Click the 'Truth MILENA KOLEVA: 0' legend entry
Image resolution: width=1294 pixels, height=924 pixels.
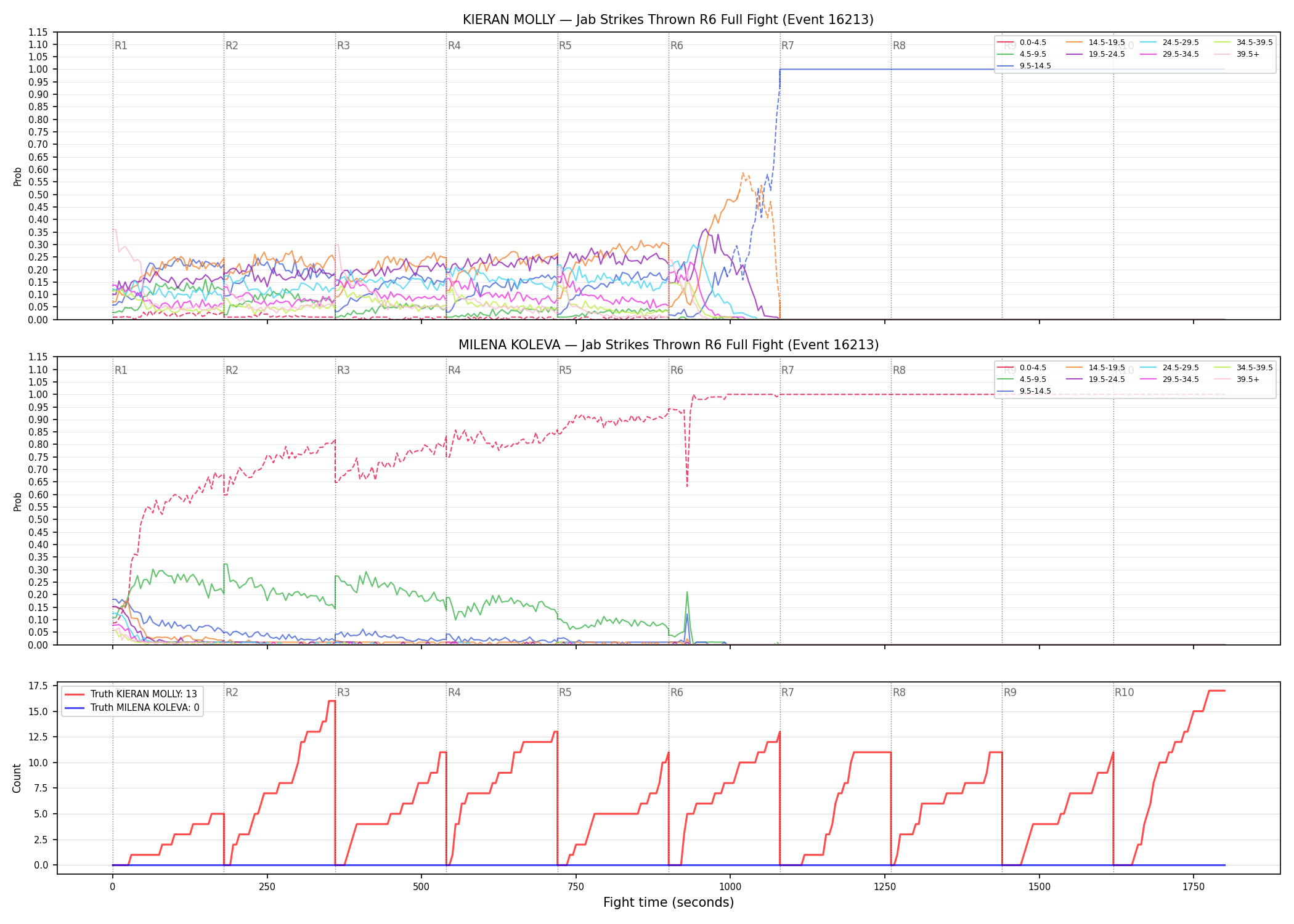(132, 708)
